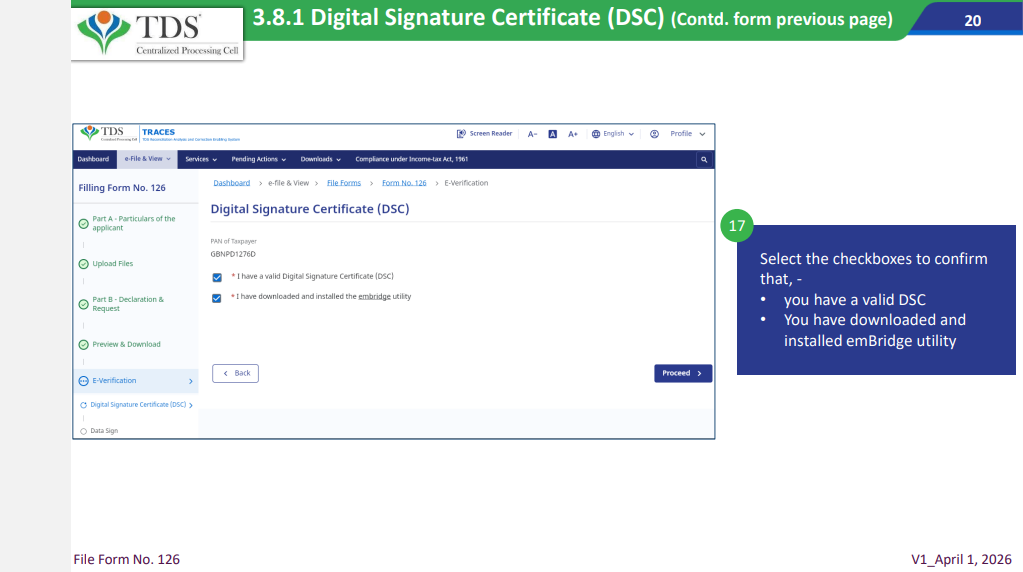Click the Screen Reader icon
This screenshot has height=572, width=1023.
tap(461, 133)
